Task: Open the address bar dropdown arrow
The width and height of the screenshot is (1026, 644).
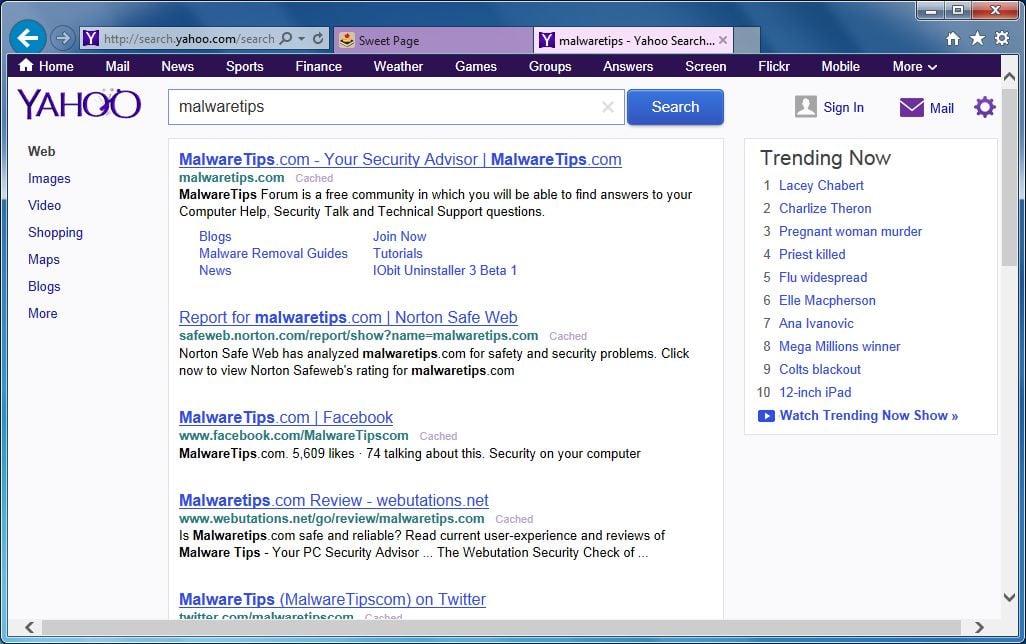Action: [x=302, y=39]
